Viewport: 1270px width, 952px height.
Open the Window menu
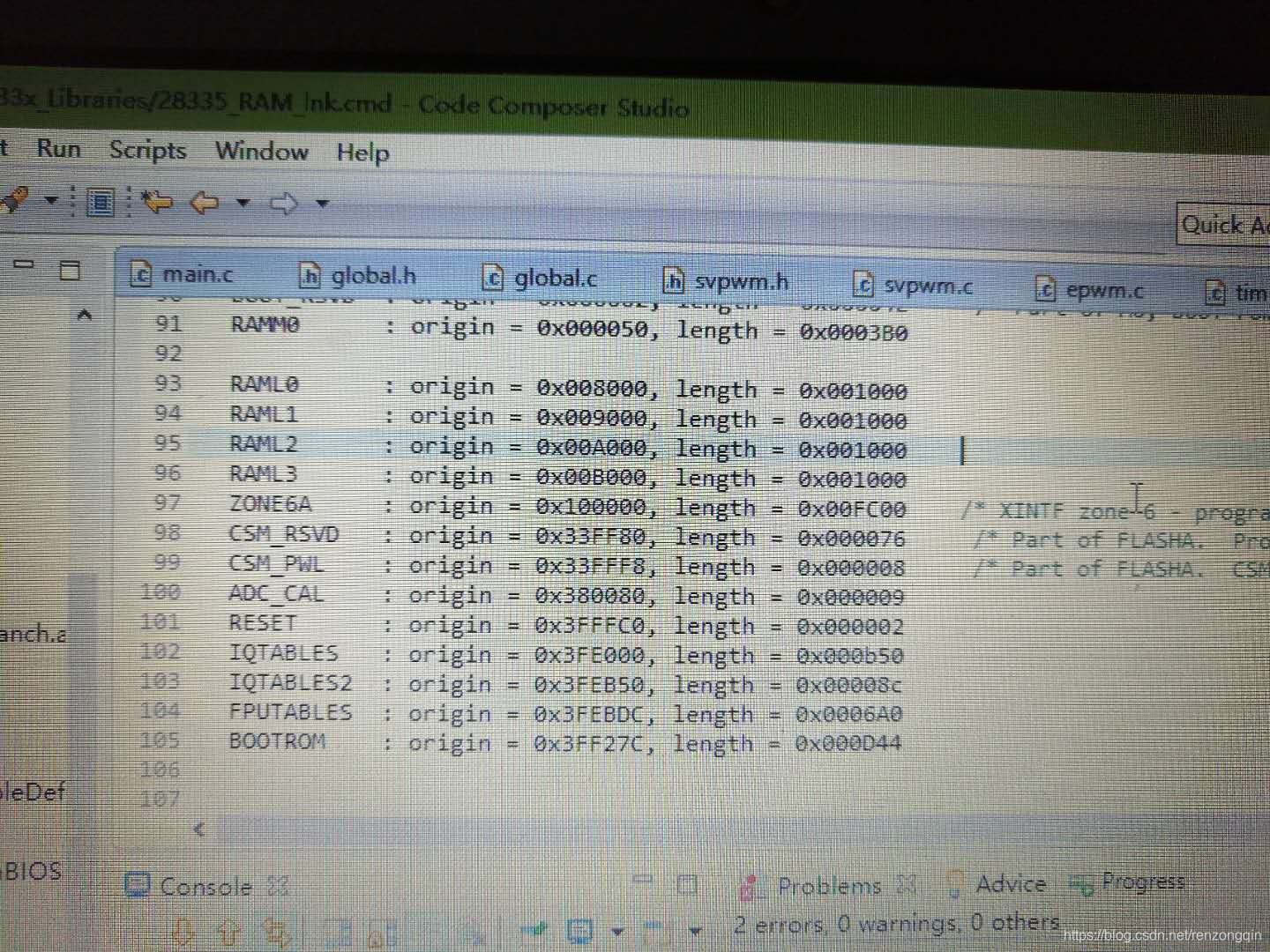[x=262, y=151]
